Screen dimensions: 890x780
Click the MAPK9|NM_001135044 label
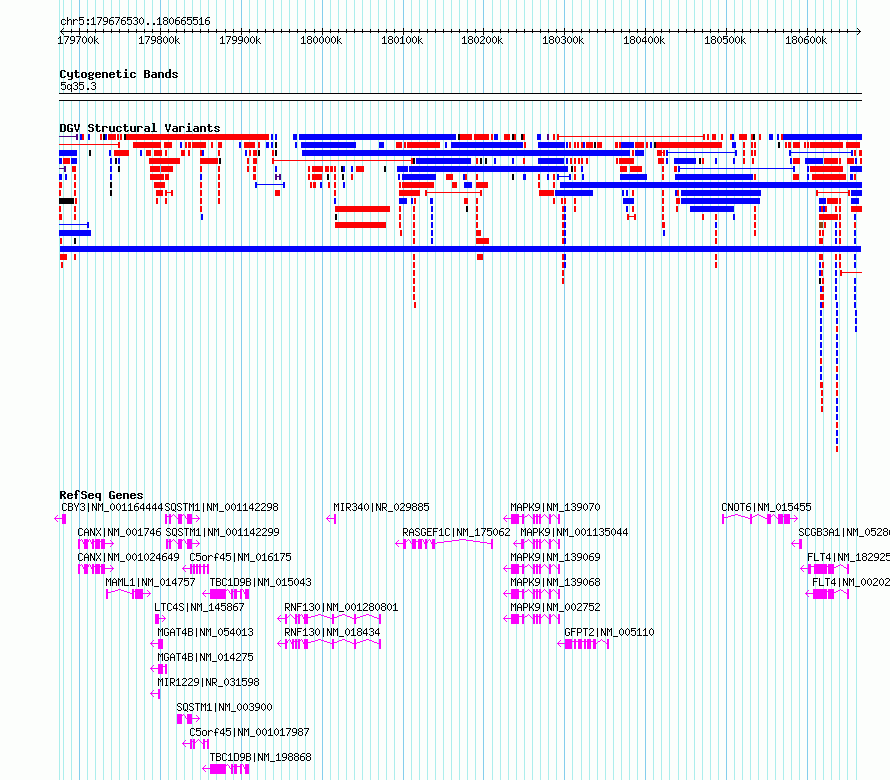click(x=574, y=532)
